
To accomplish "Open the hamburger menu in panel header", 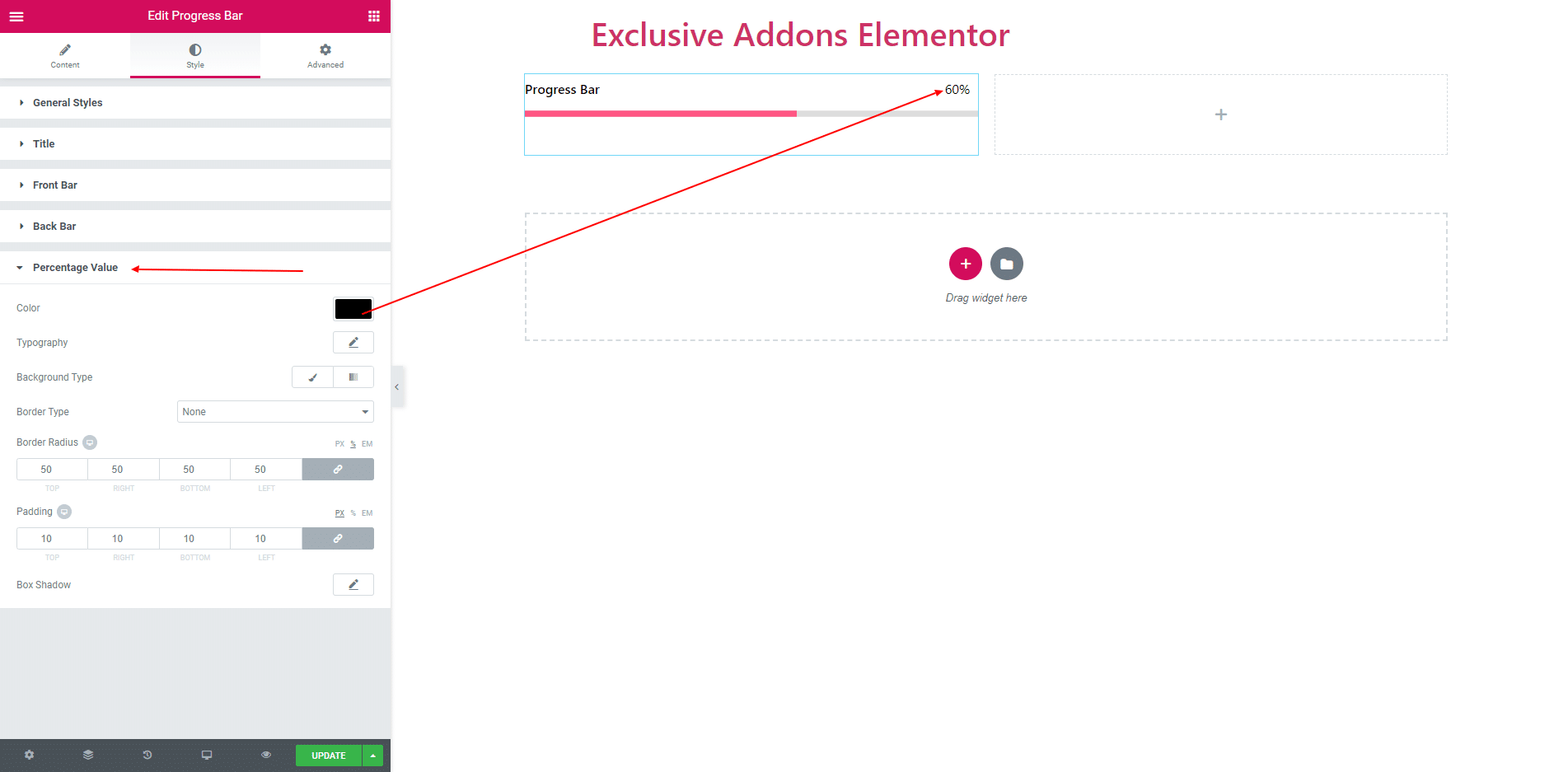I will [x=16, y=16].
